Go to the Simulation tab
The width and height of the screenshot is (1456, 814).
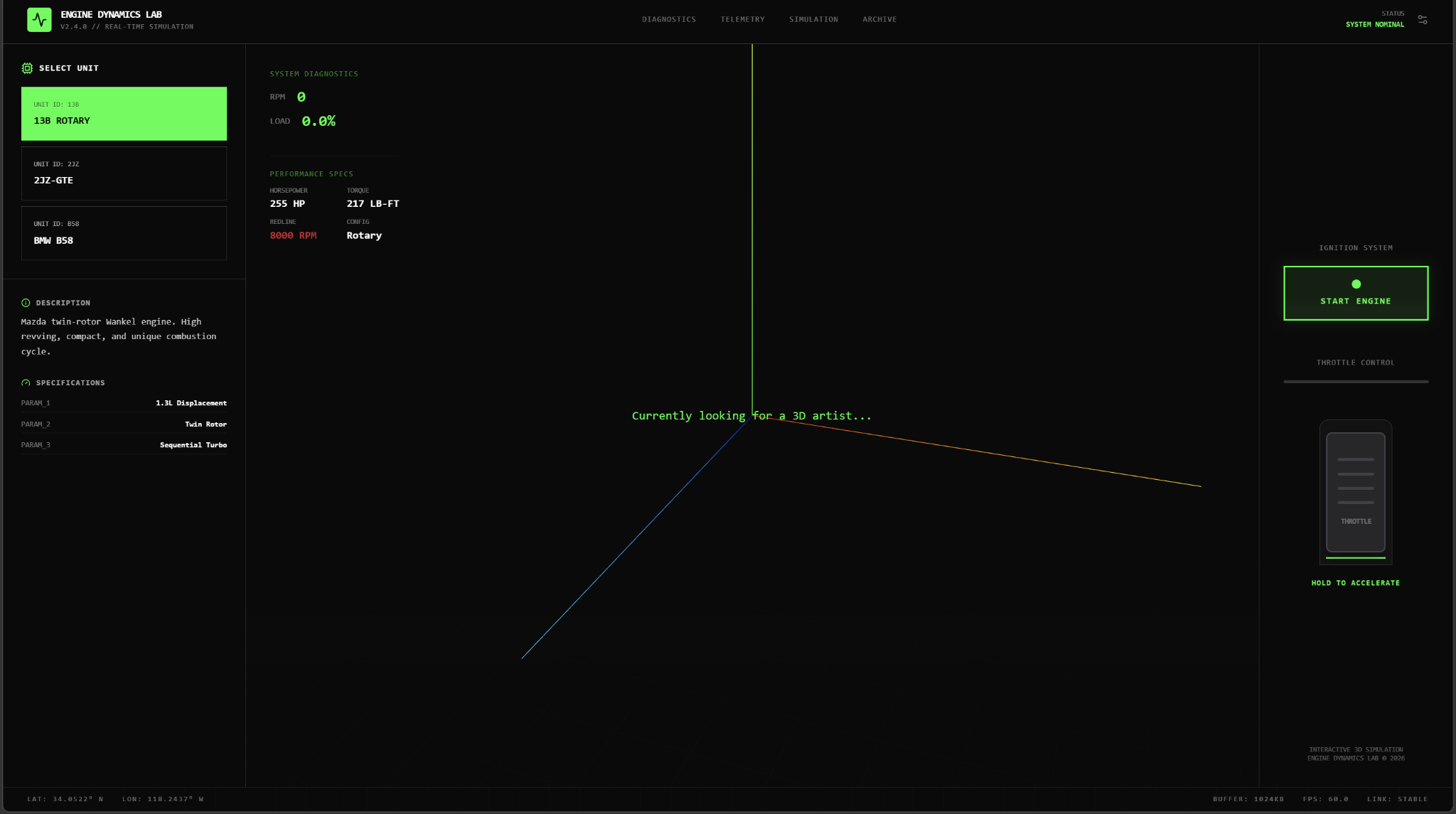pos(813,20)
